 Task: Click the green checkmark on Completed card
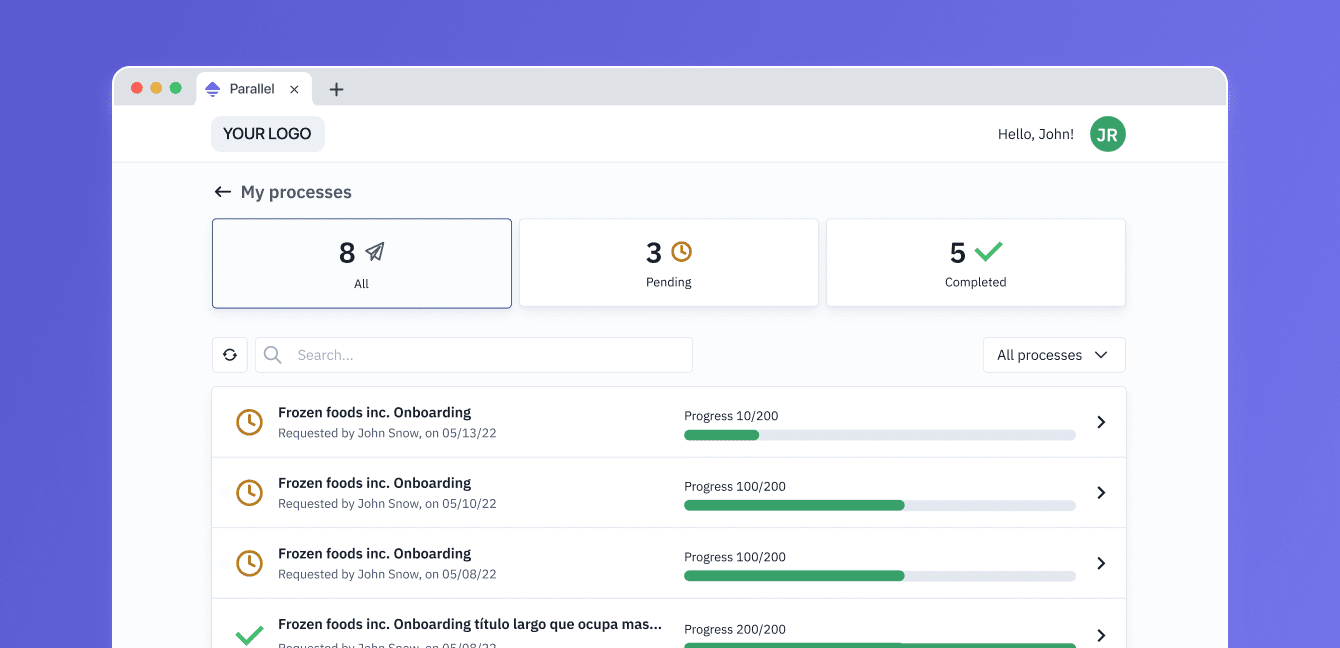click(988, 251)
